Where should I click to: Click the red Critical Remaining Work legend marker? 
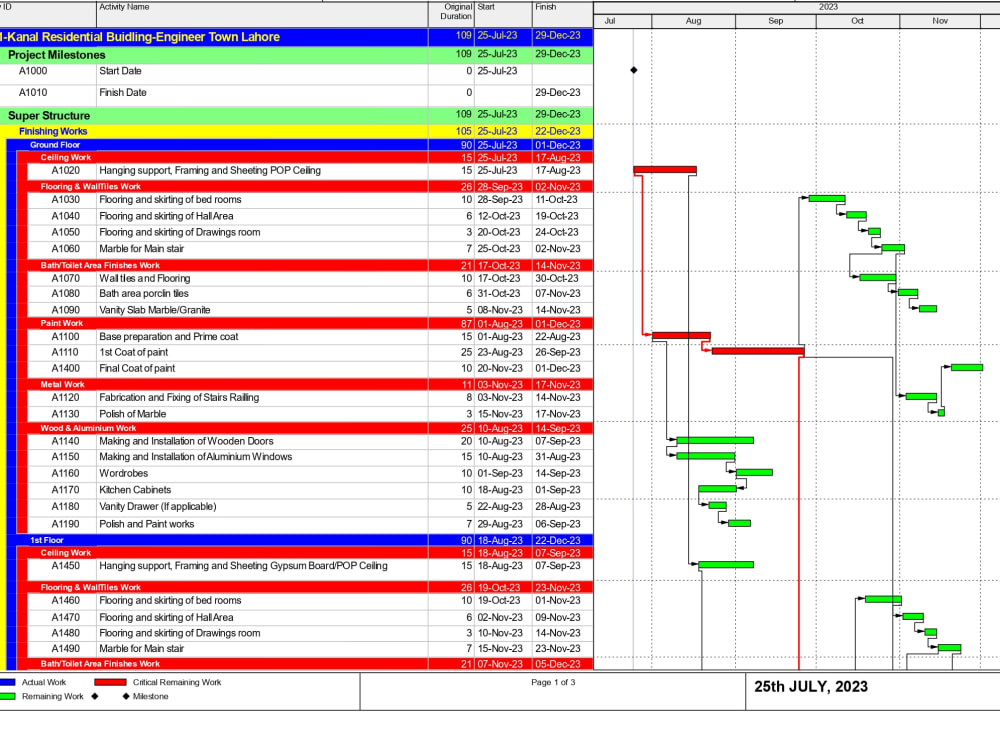tap(110, 682)
